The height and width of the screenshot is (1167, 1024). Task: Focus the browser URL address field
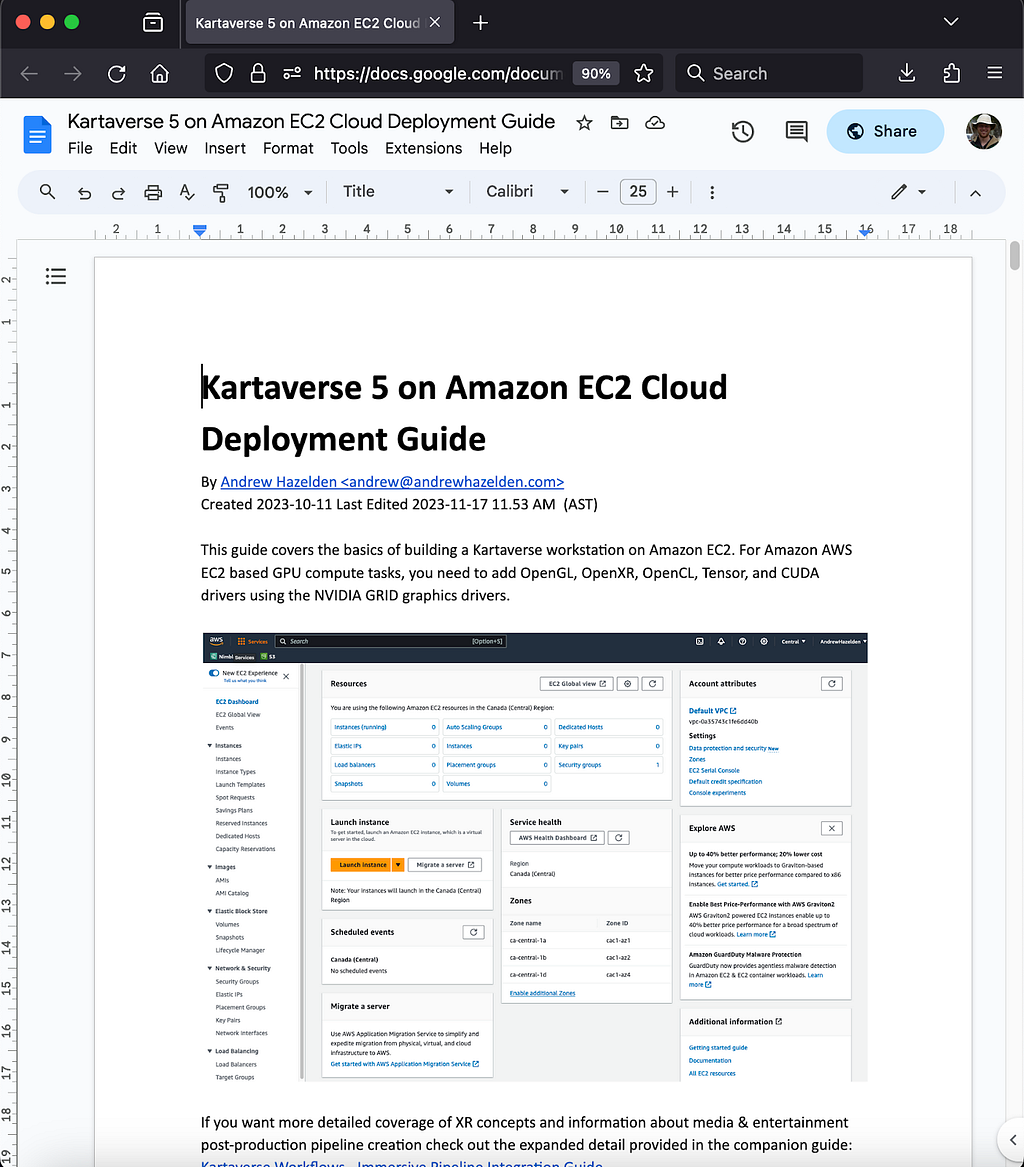pyautogui.click(x=438, y=74)
